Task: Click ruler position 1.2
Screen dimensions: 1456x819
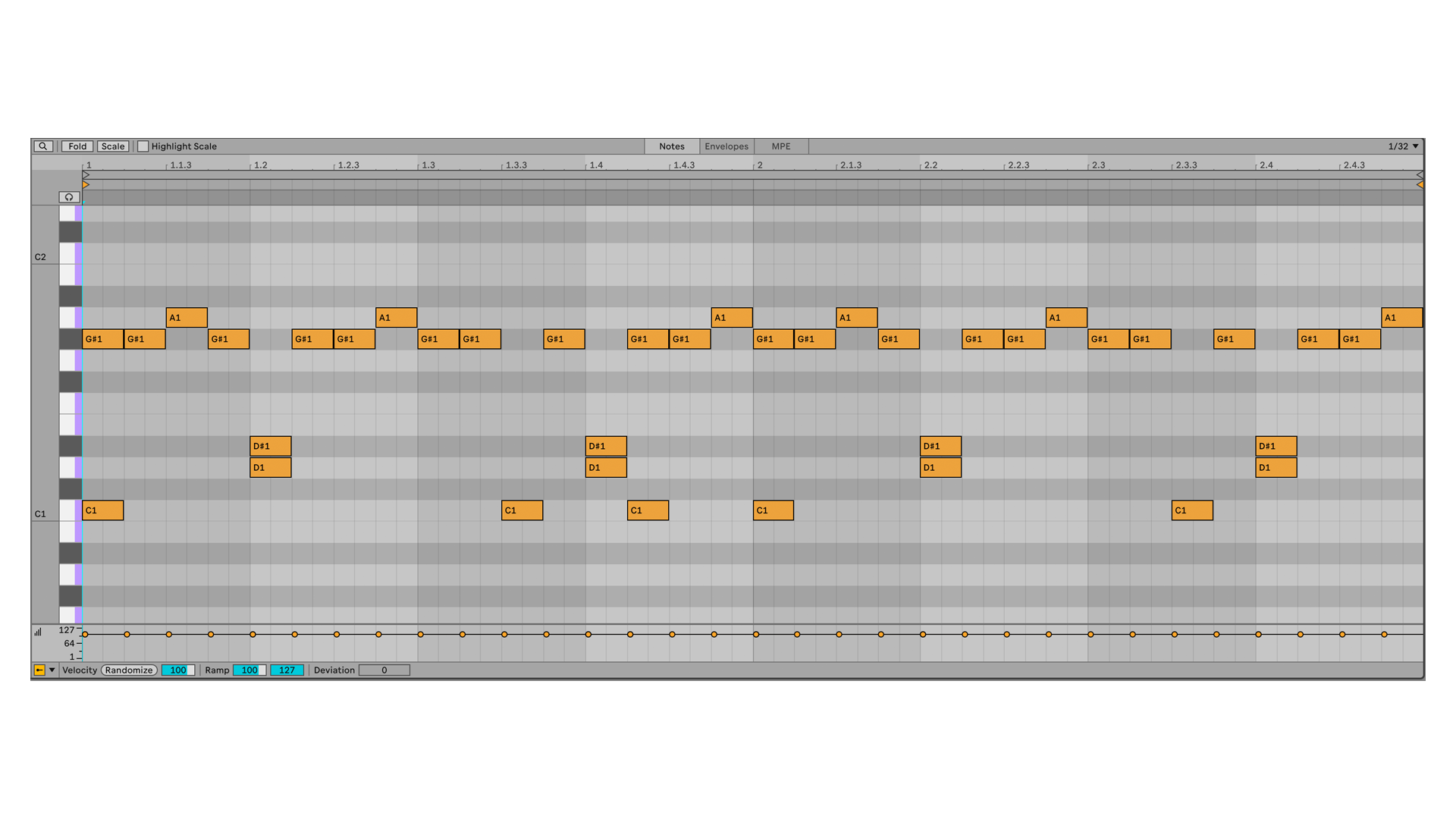Action: point(260,165)
